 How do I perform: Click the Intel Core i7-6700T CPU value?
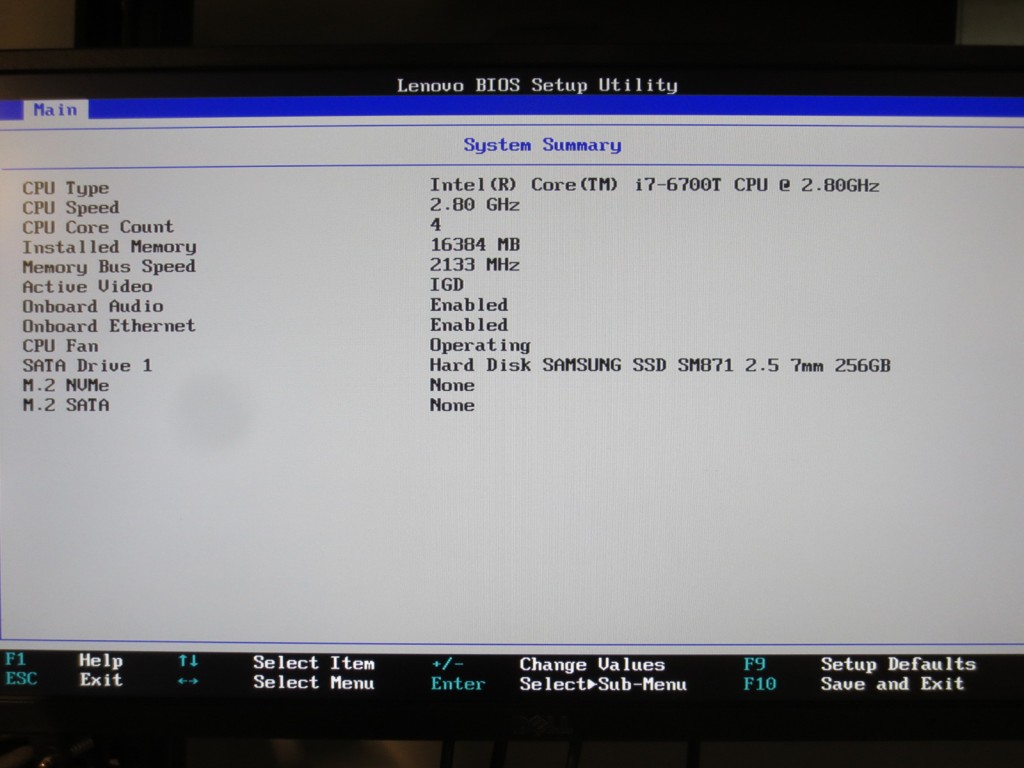[x=654, y=185]
